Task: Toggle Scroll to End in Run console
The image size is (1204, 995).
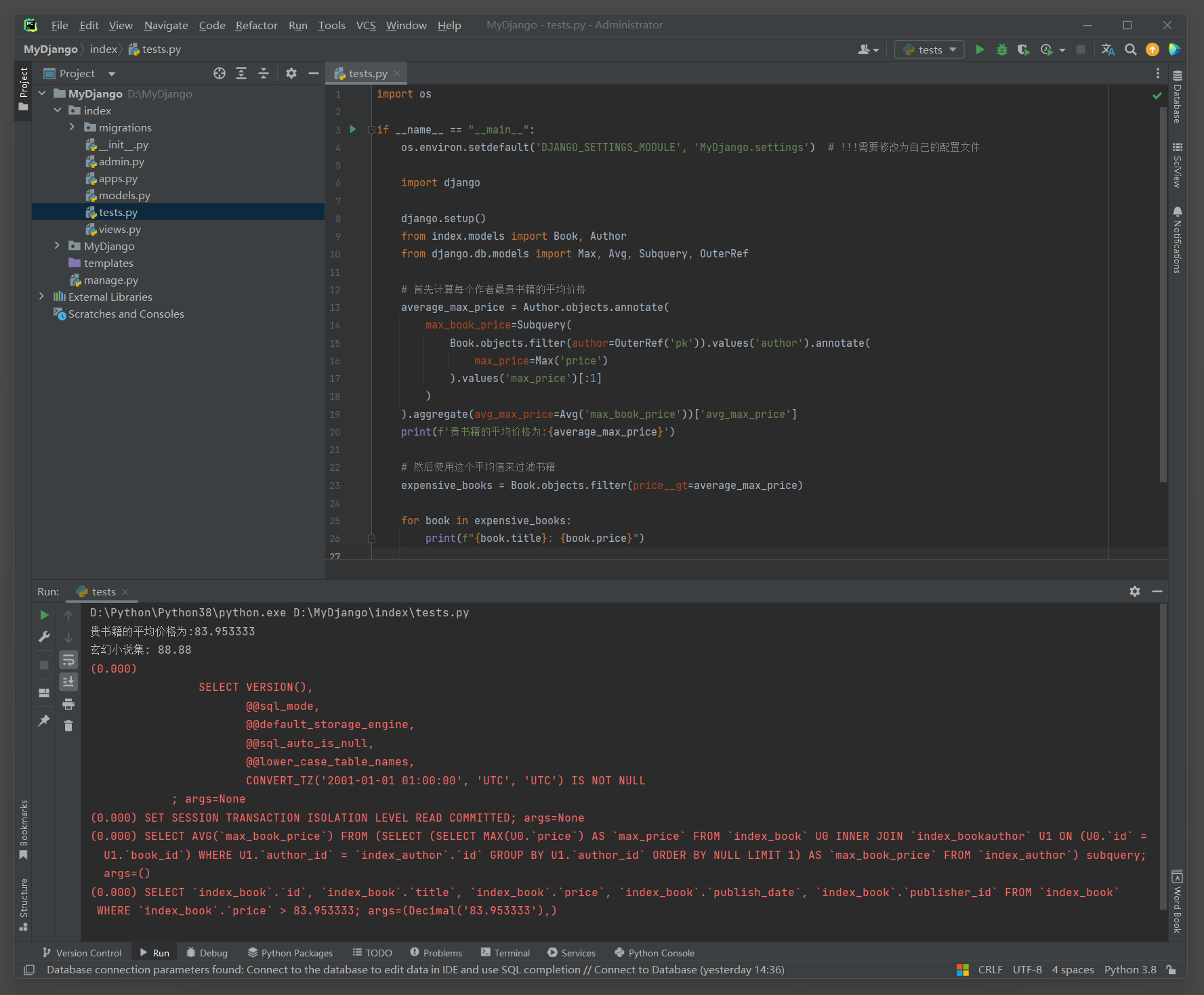Action: coord(68,682)
